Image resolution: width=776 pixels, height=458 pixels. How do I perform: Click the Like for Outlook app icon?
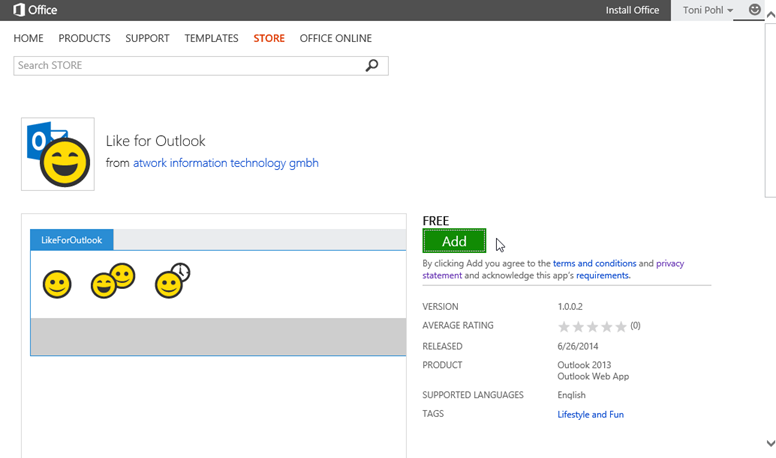tap(58, 154)
